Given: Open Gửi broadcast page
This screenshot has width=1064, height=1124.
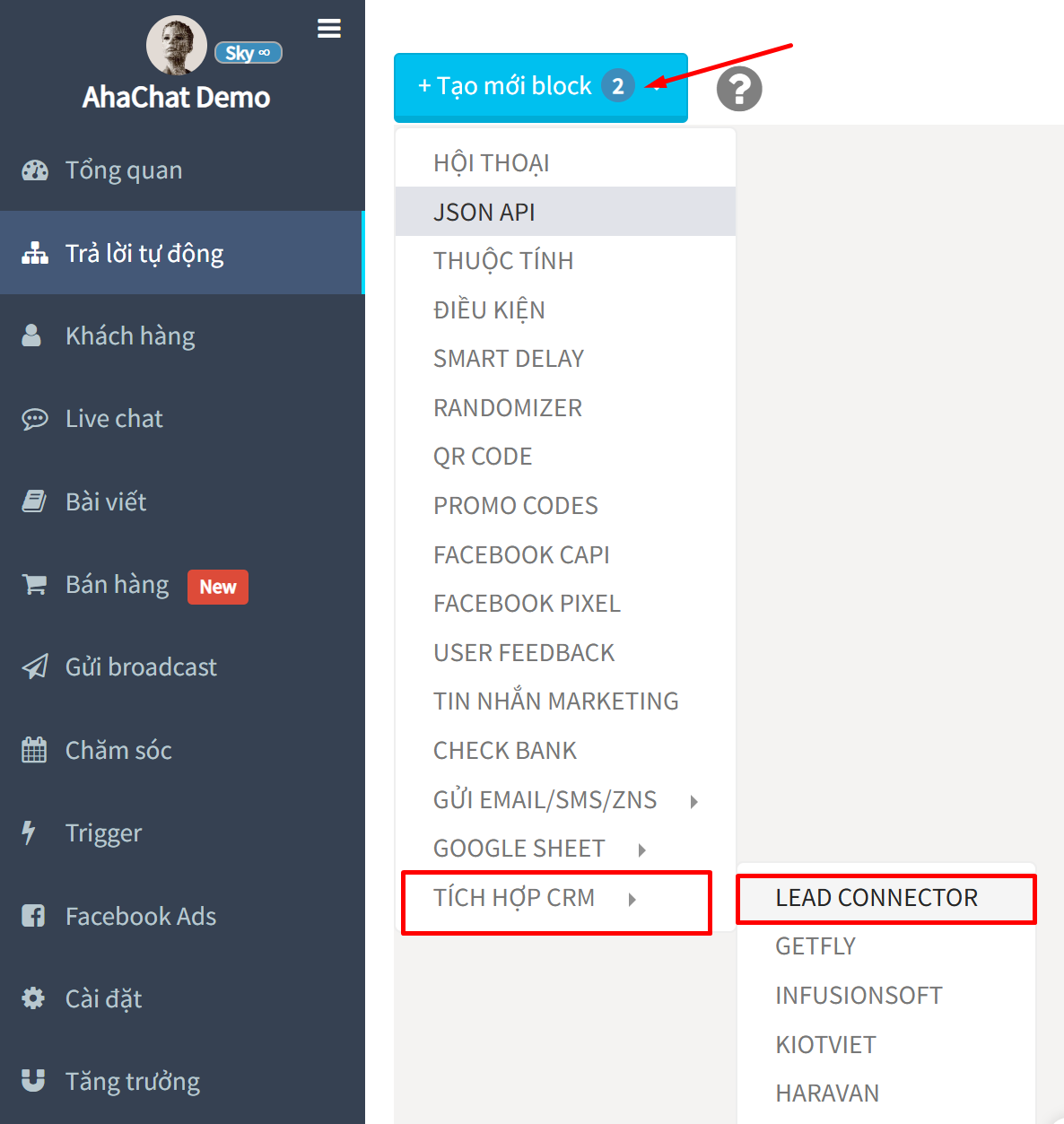Looking at the screenshot, I should coord(182,667).
